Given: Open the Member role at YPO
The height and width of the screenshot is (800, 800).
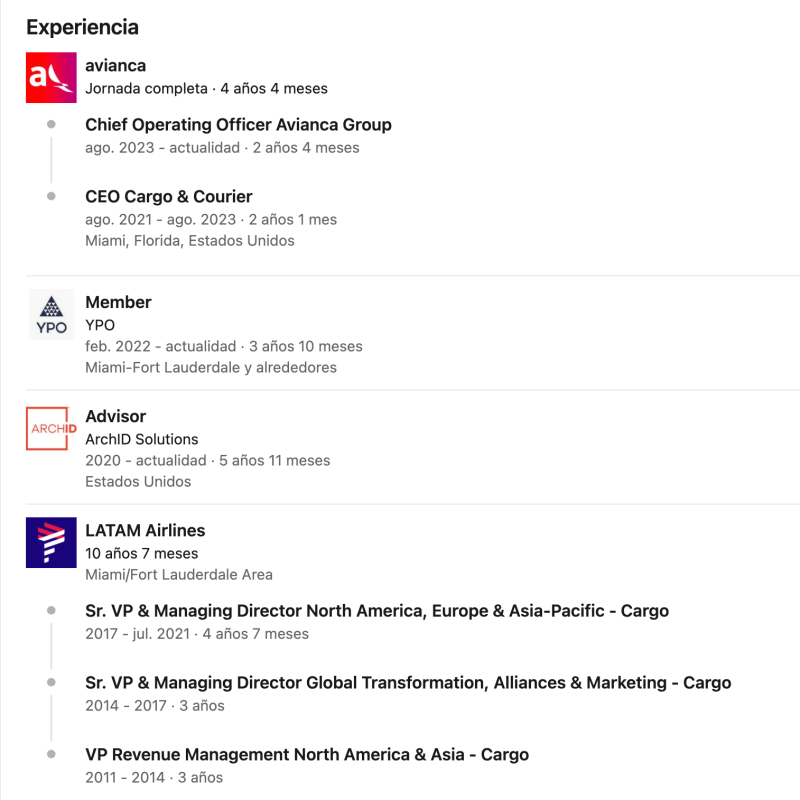Looking at the screenshot, I should pyautogui.click(x=118, y=302).
